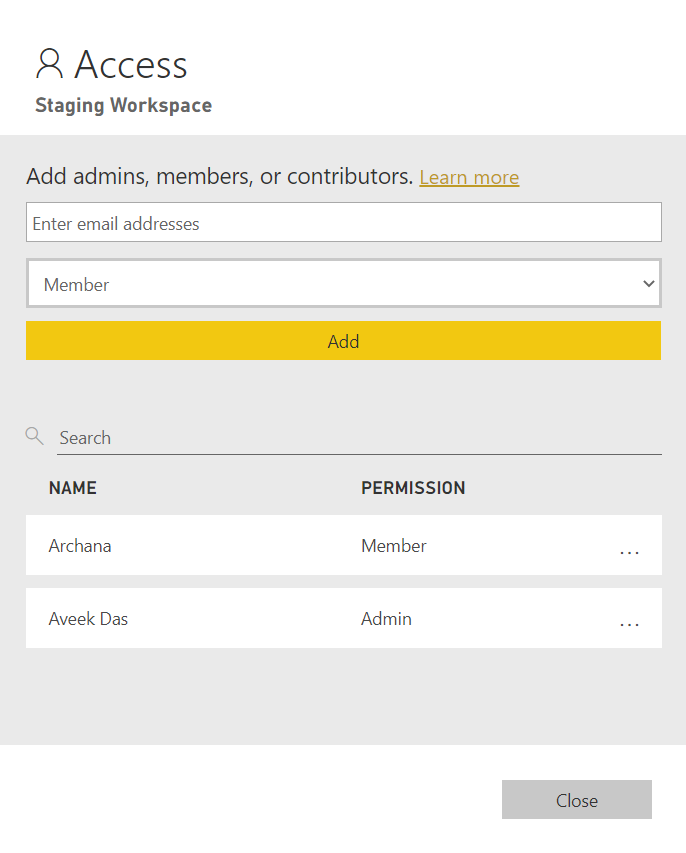Screen dimensions: 686x853
Task: Open the Learn more link
Action: pos(469,178)
